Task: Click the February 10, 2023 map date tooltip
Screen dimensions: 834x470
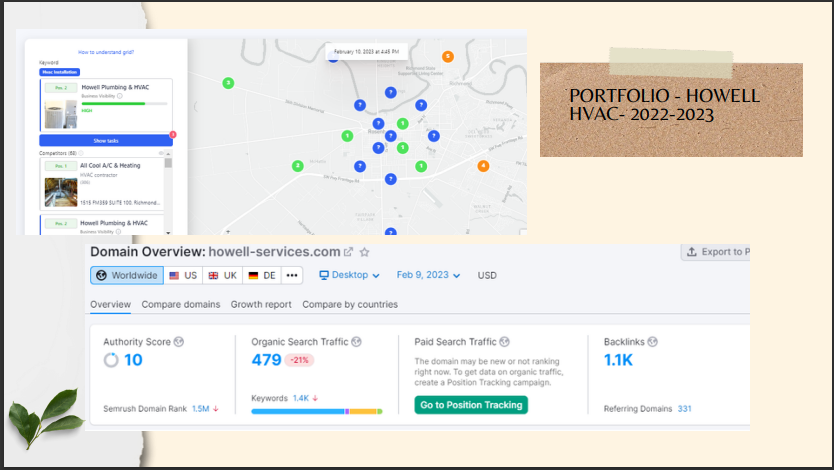Action: tap(366, 52)
